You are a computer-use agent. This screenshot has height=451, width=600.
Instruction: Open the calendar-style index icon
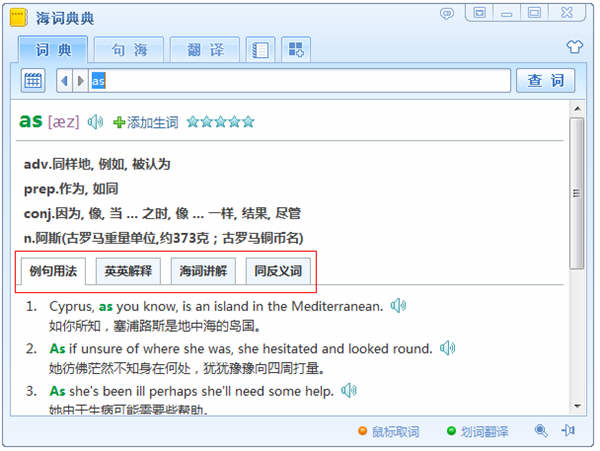(33, 81)
